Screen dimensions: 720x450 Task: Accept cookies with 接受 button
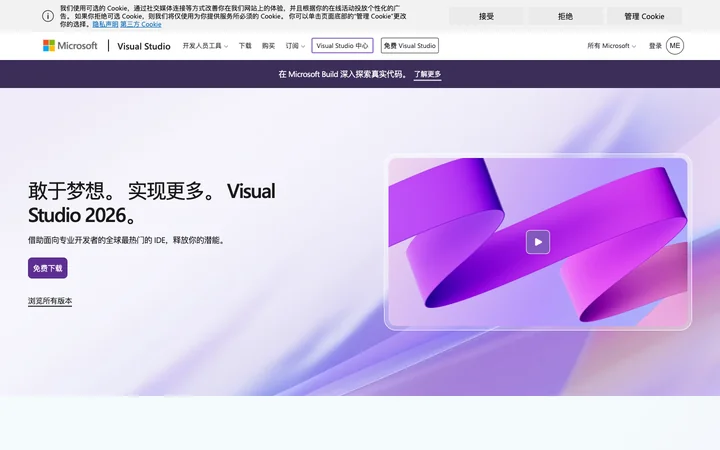coord(486,16)
